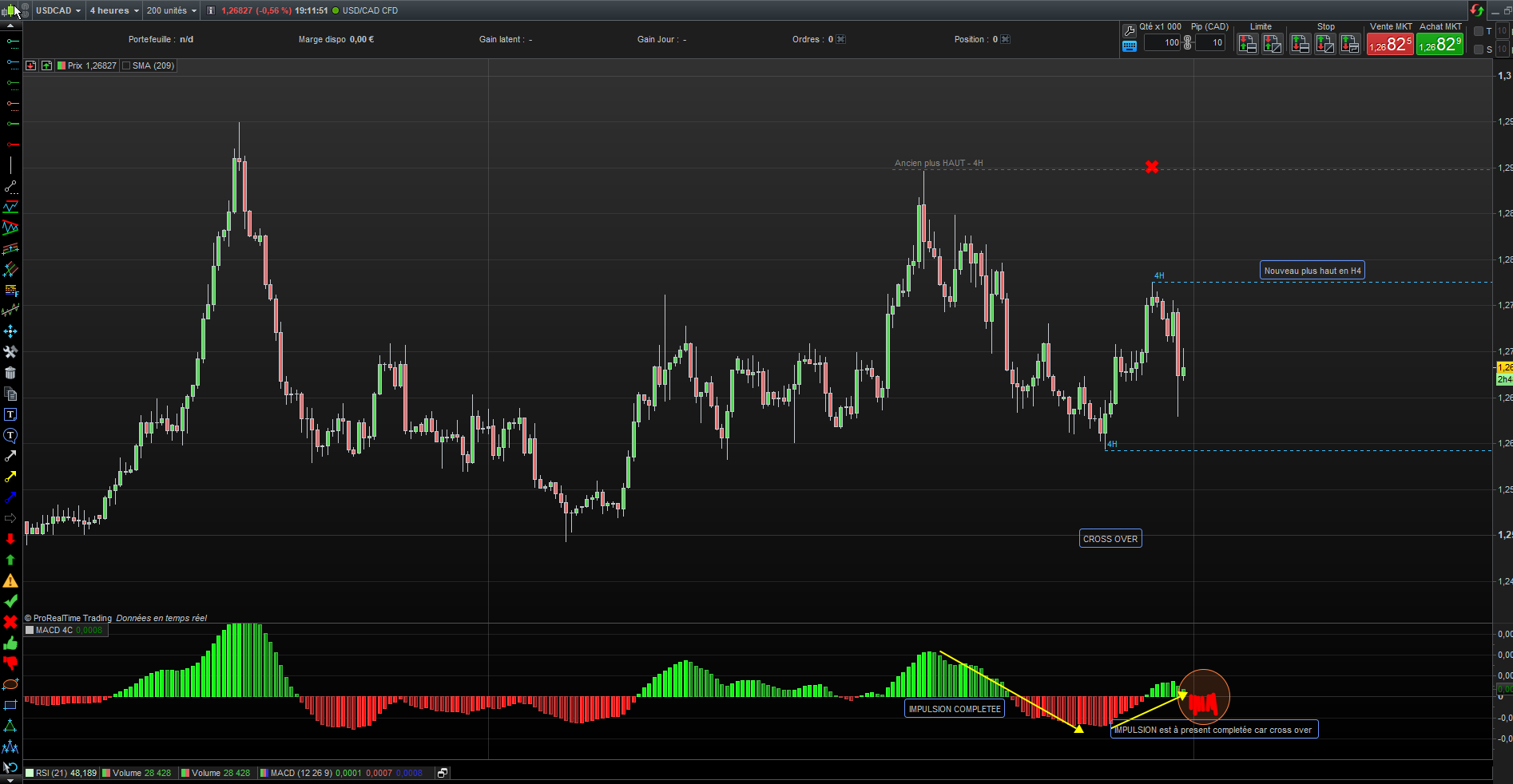This screenshot has width=1513, height=784.
Task: Select the Nouveau plus haut en H4 label
Action: tap(1312, 271)
